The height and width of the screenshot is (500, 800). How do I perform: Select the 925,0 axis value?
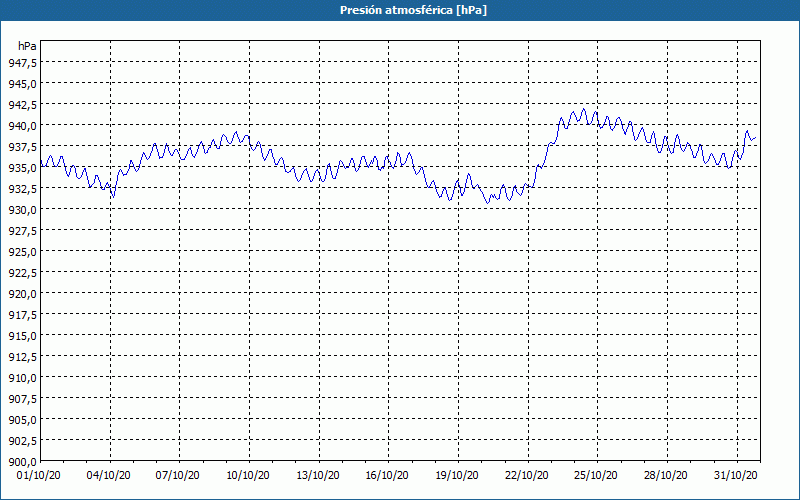coord(22,252)
